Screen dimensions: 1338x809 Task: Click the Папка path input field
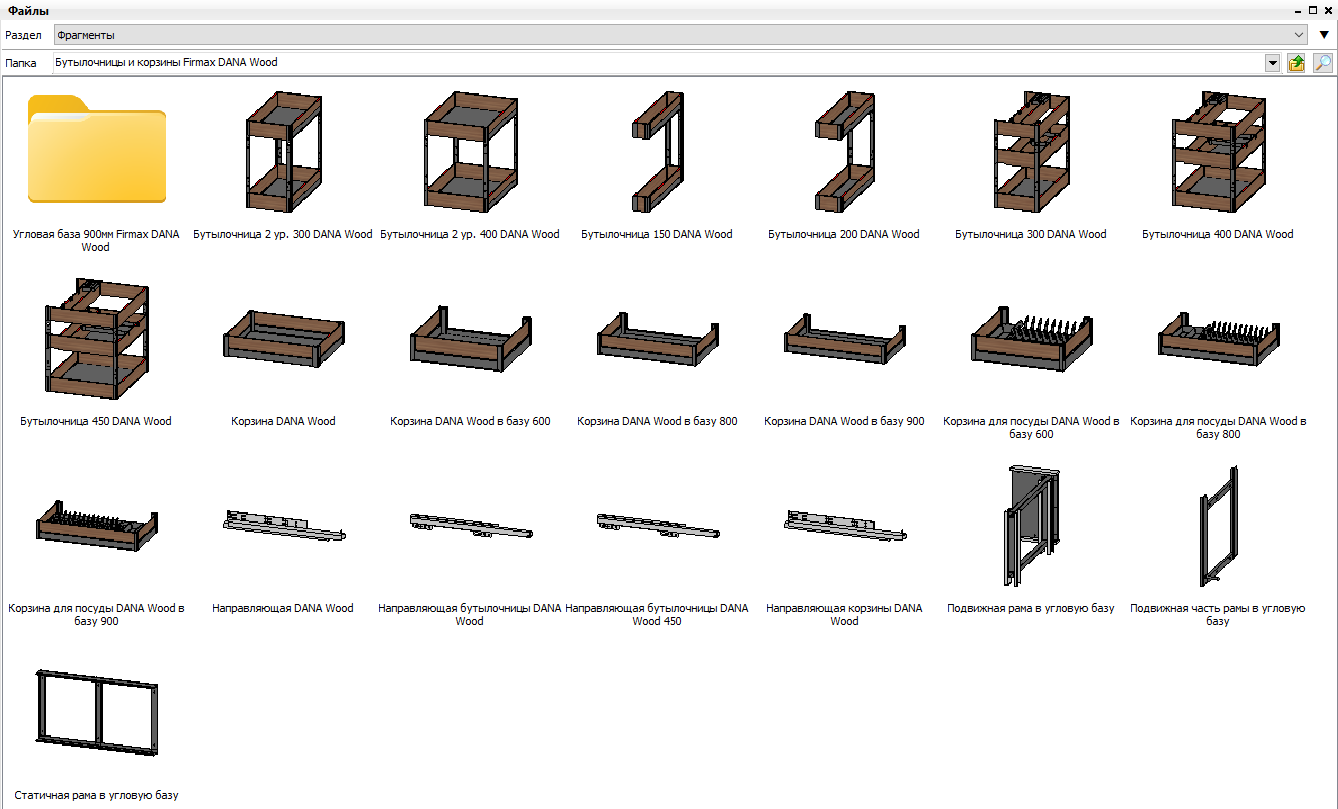pos(658,63)
